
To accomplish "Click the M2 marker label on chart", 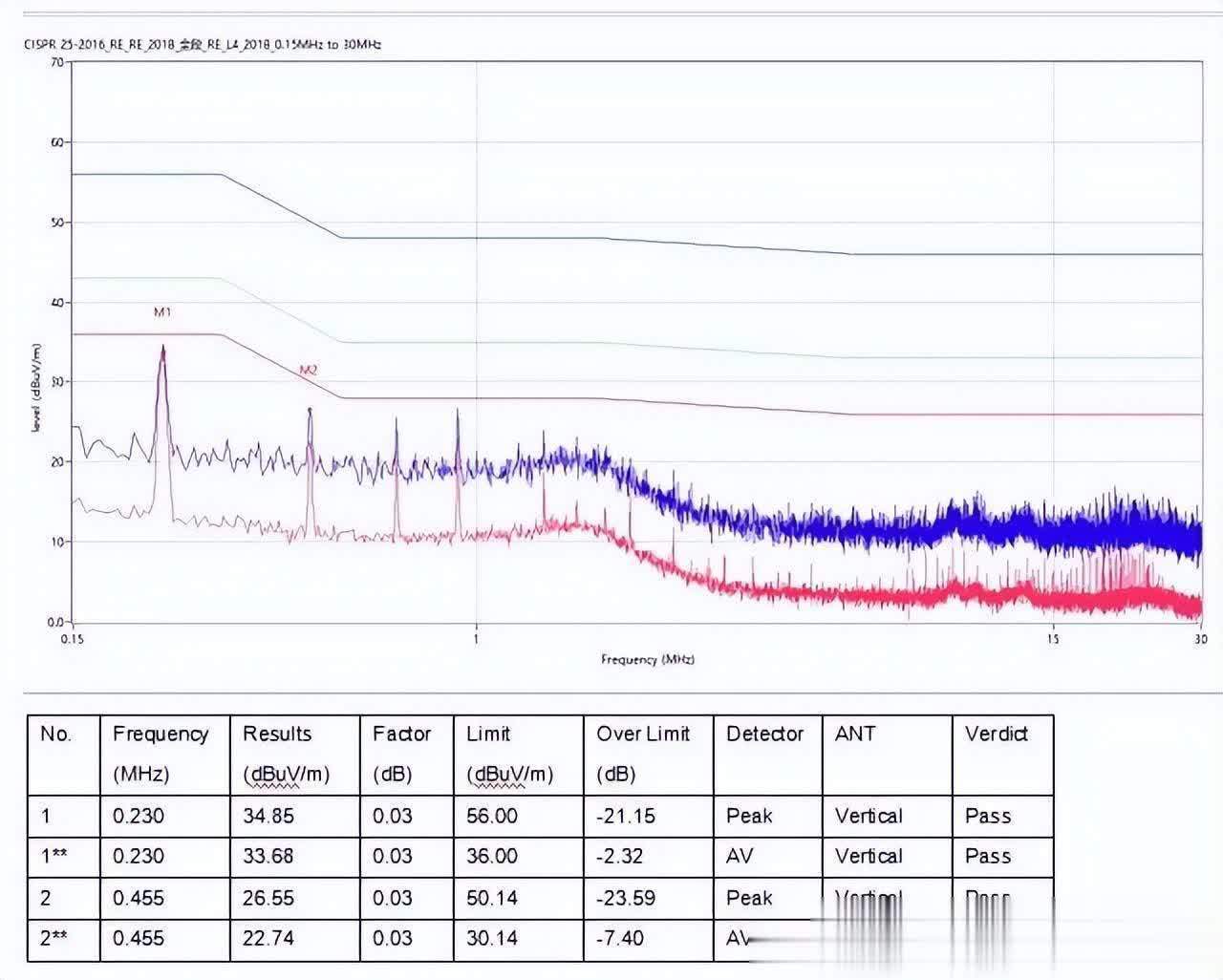I will pyautogui.click(x=308, y=370).
